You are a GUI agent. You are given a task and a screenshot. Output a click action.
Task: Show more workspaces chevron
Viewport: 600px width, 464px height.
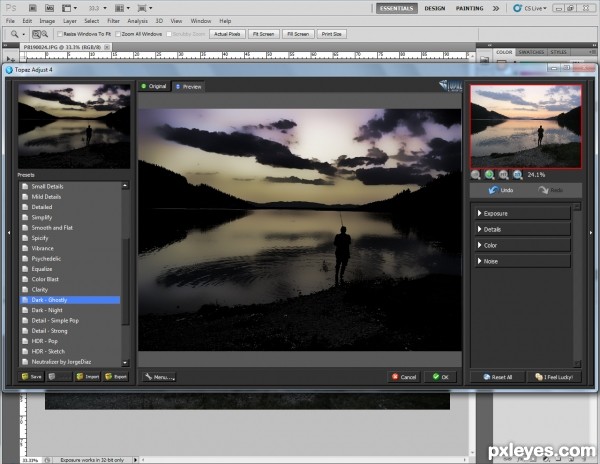[496, 8]
